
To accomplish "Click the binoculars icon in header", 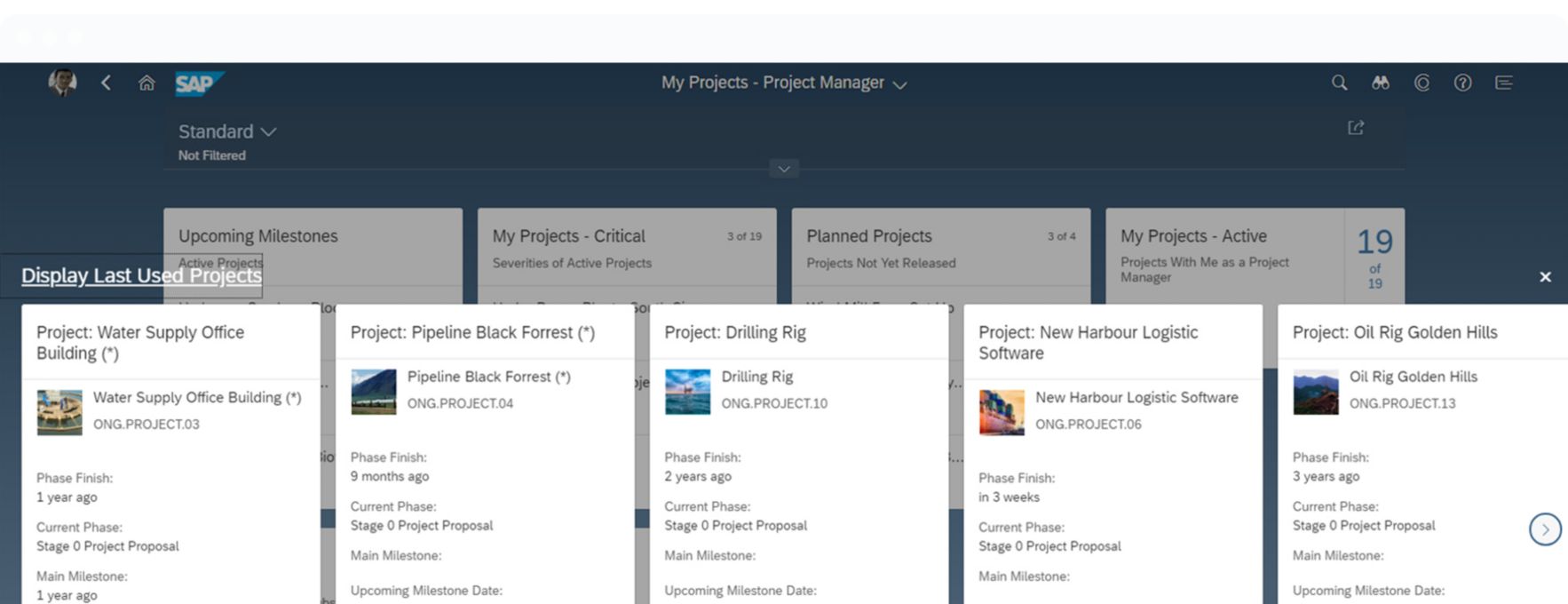I will point(1380,83).
